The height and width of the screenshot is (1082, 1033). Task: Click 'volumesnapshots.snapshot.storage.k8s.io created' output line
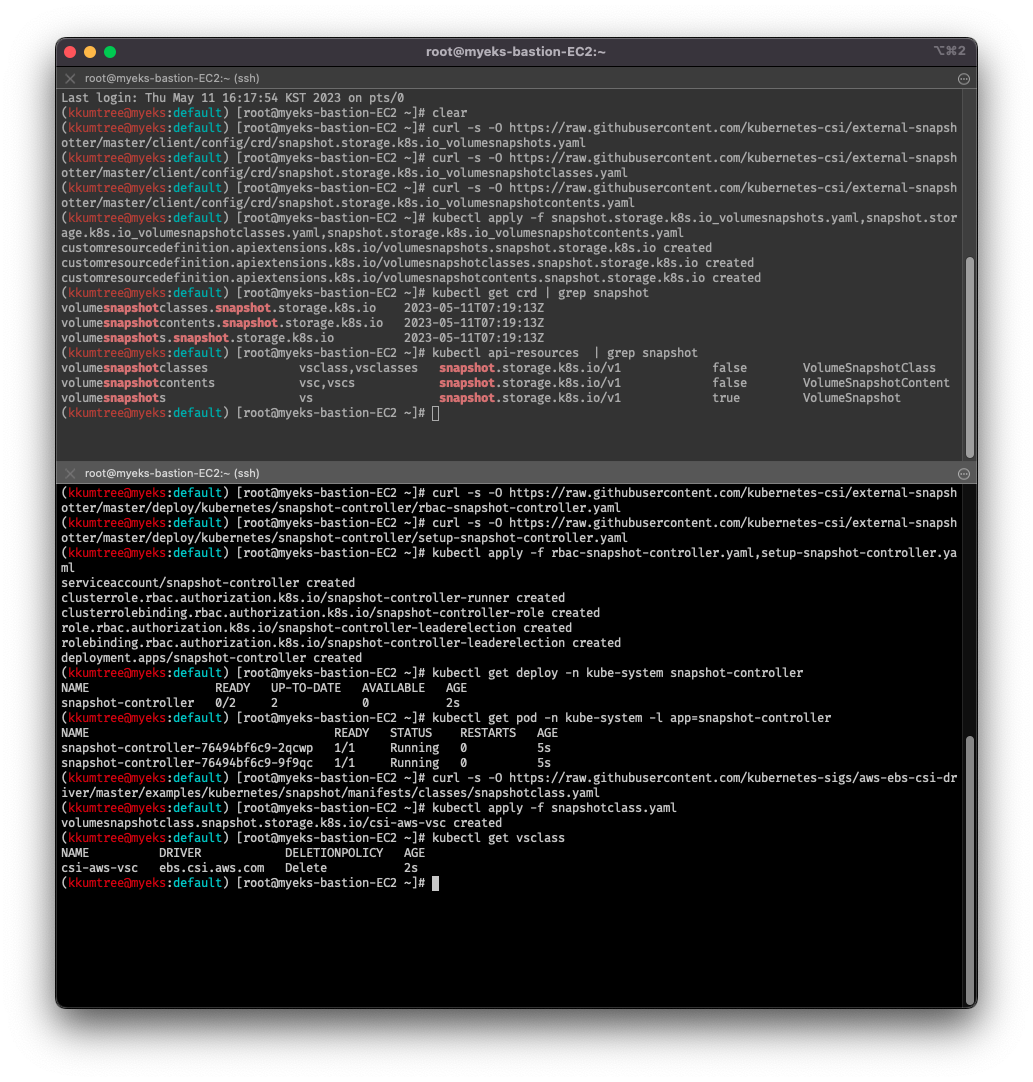[386, 248]
